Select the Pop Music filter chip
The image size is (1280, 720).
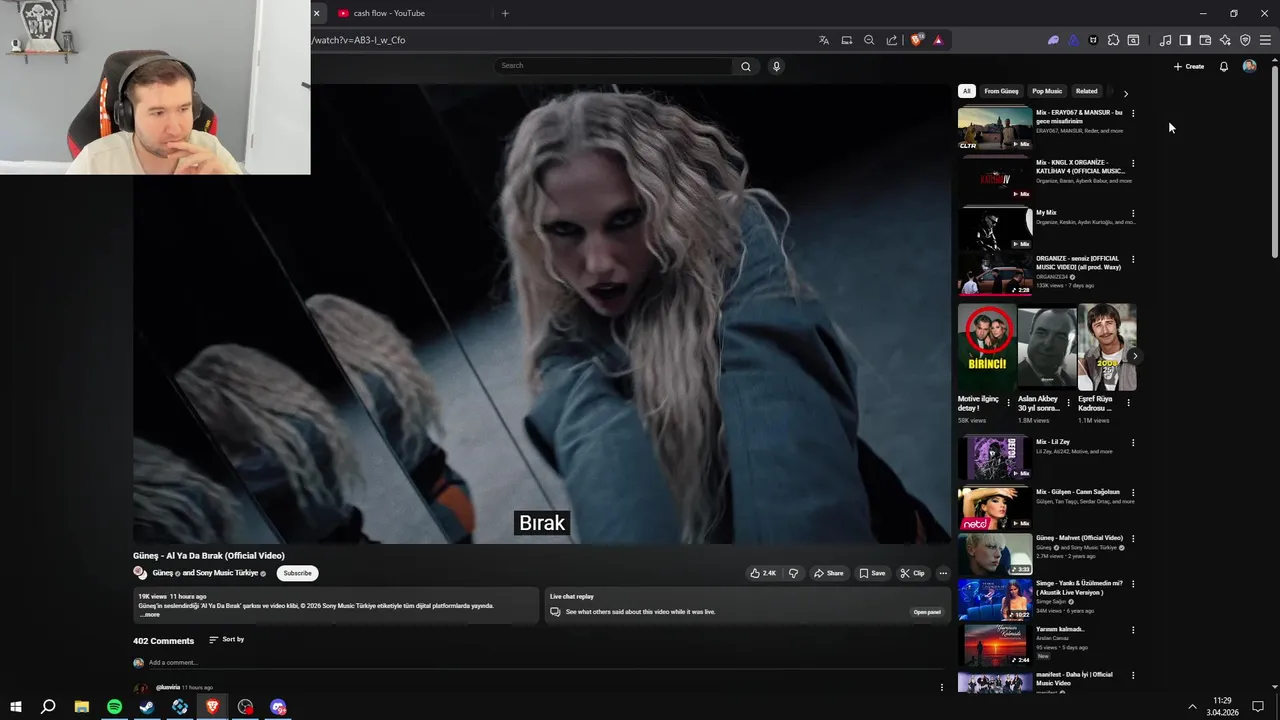pyautogui.click(x=1047, y=91)
